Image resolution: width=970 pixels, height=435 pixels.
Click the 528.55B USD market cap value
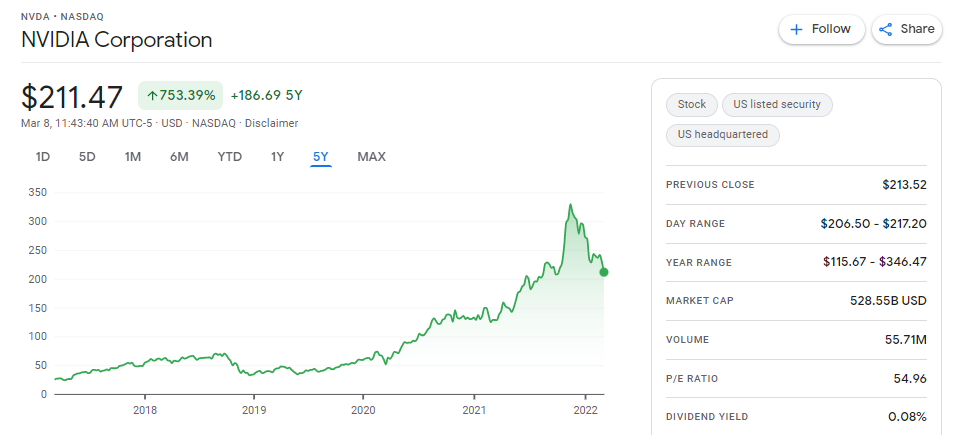[888, 301]
